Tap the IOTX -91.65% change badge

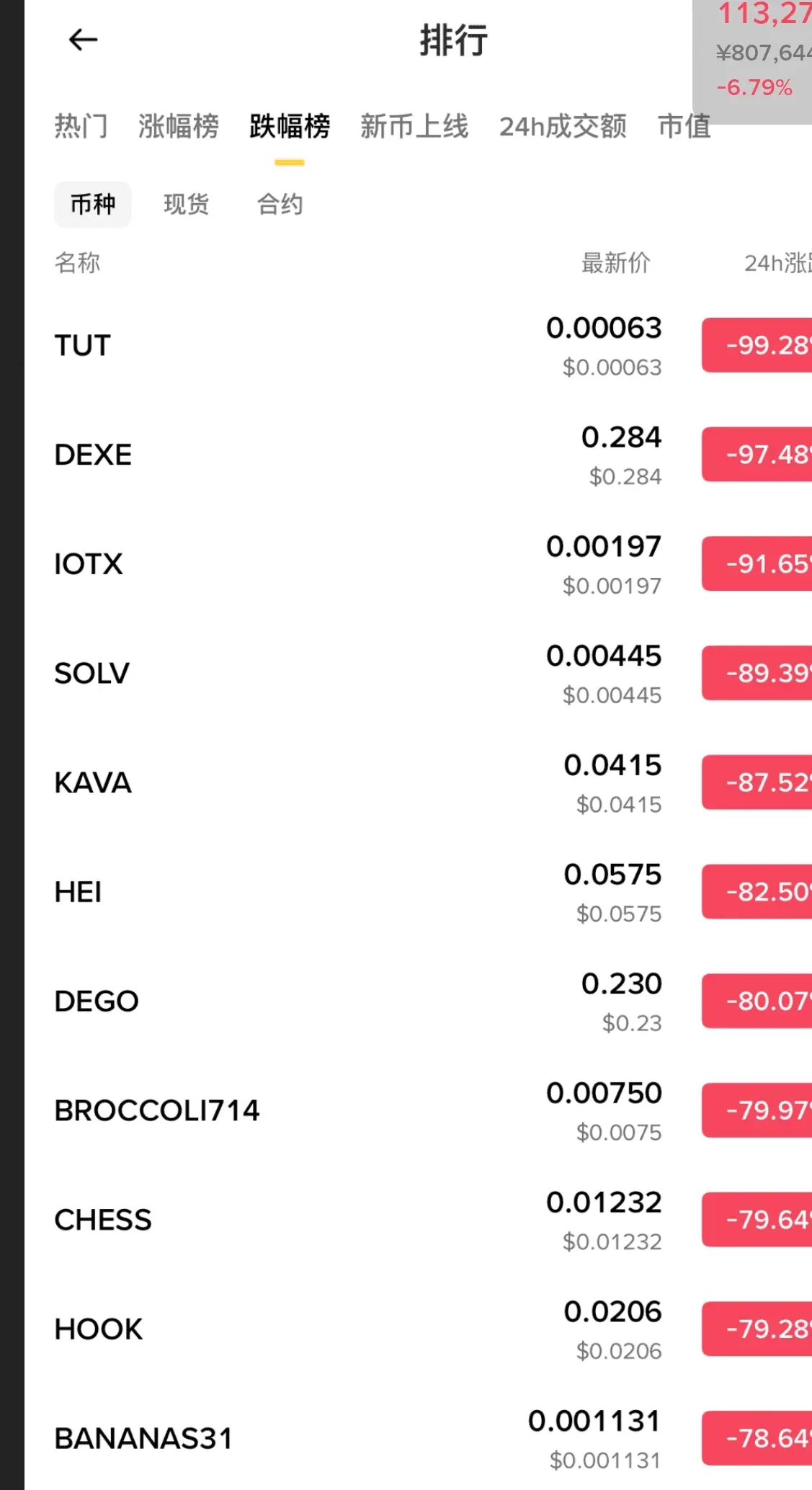tap(758, 564)
